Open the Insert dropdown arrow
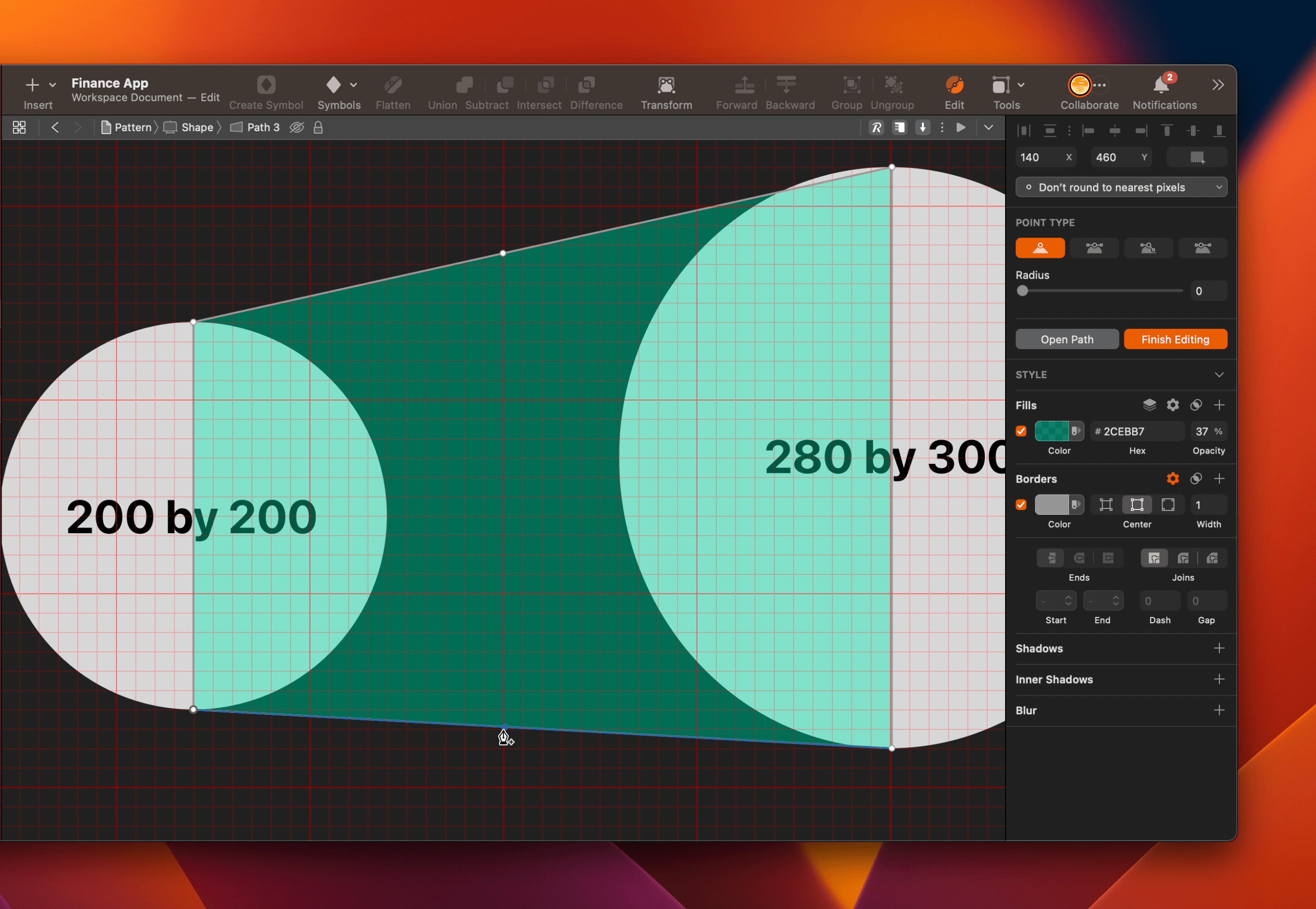 pyautogui.click(x=52, y=84)
